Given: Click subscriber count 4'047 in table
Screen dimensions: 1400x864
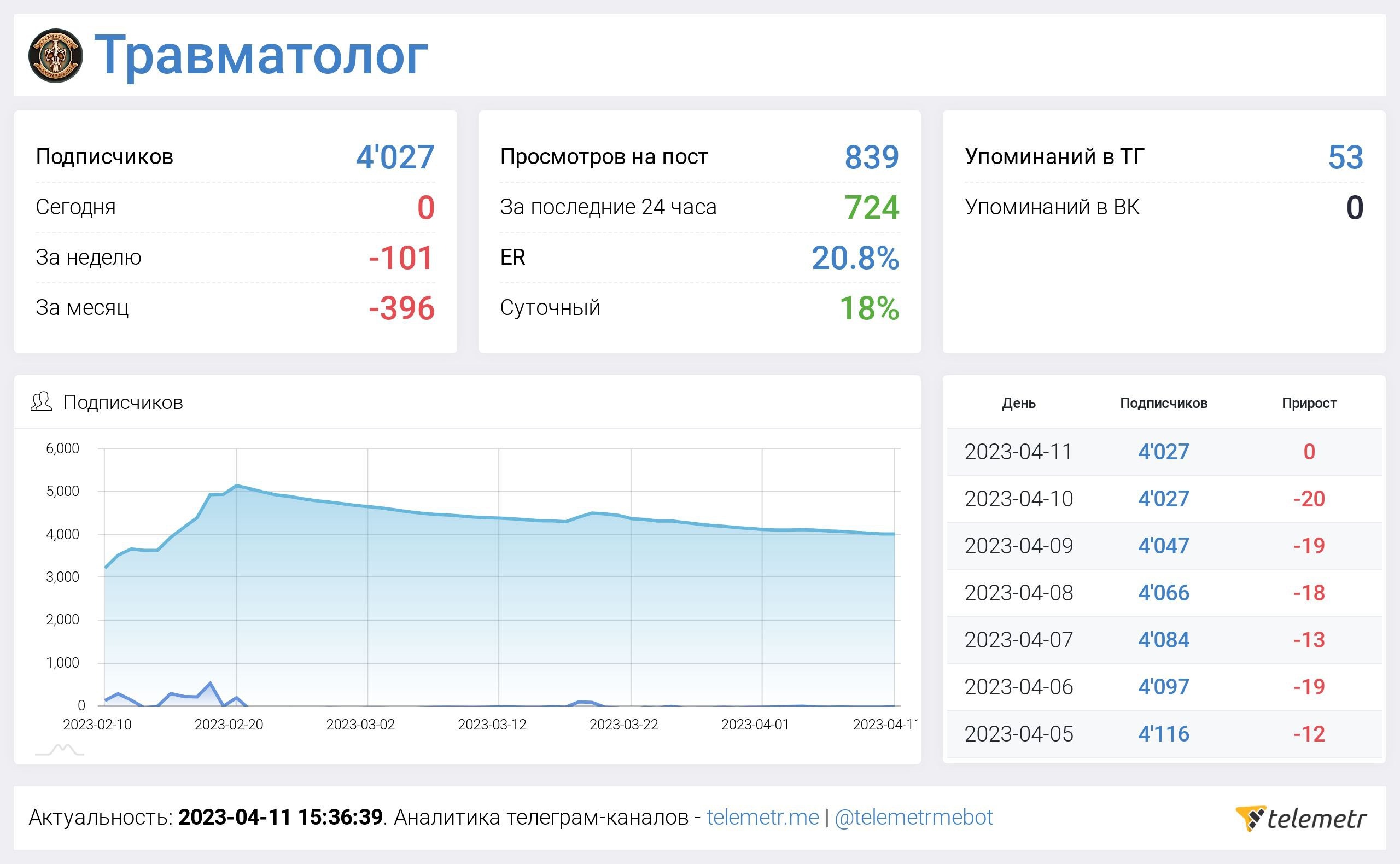Looking at the screenshot, I should (1163, 545).
